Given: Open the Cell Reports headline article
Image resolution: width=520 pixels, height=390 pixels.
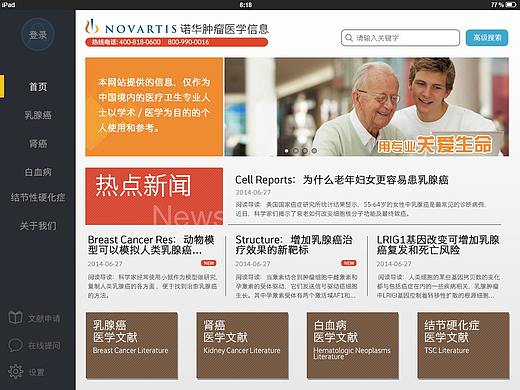Looking at the screenshot, I should pyautogui.click(x=342, y=180).
